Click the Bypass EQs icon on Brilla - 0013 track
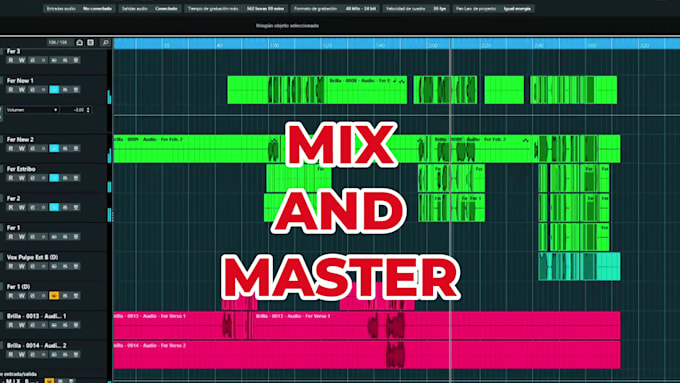 (65, 325)
